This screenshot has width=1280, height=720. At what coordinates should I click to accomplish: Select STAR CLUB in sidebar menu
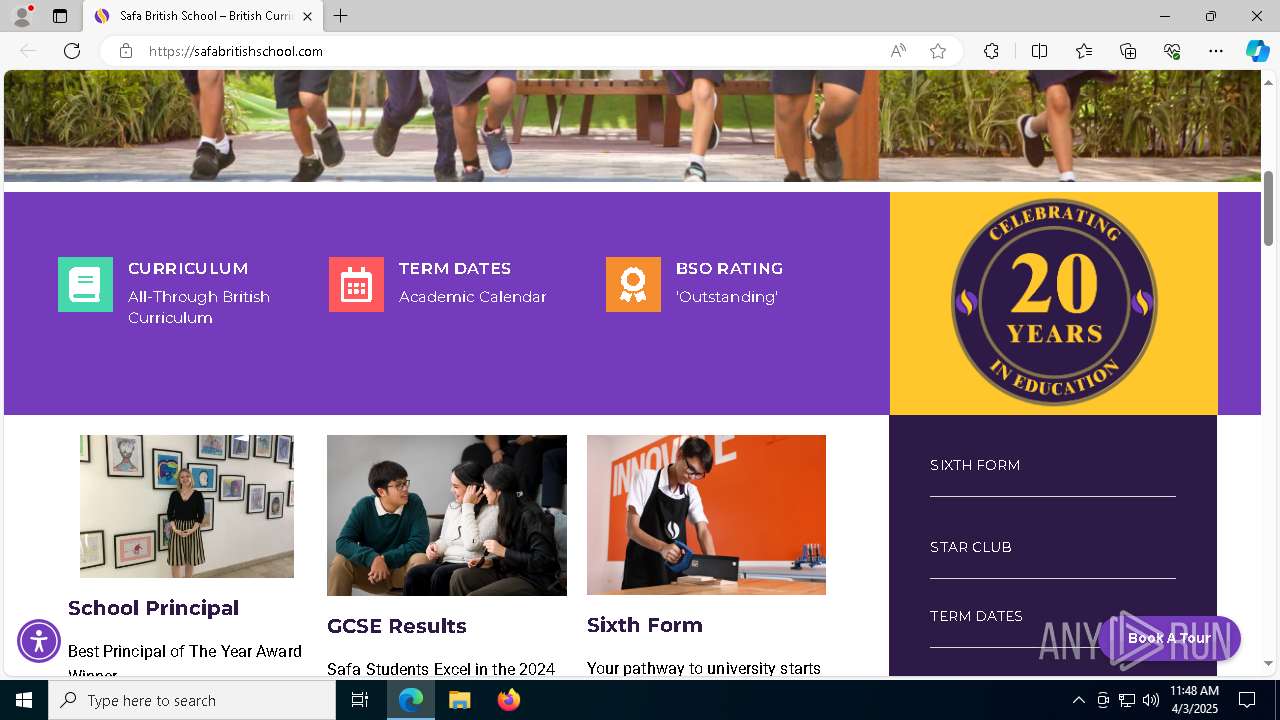click(x=971, y=547)
